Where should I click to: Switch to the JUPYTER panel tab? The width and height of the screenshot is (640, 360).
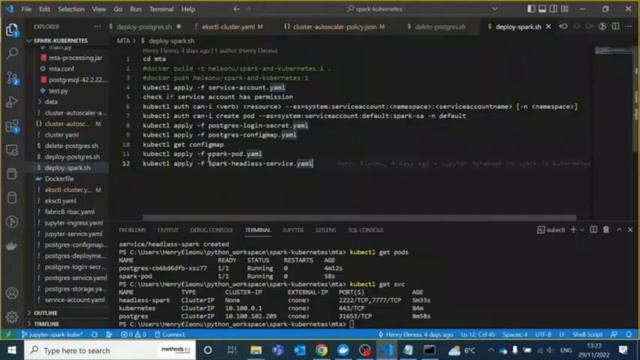293,230
